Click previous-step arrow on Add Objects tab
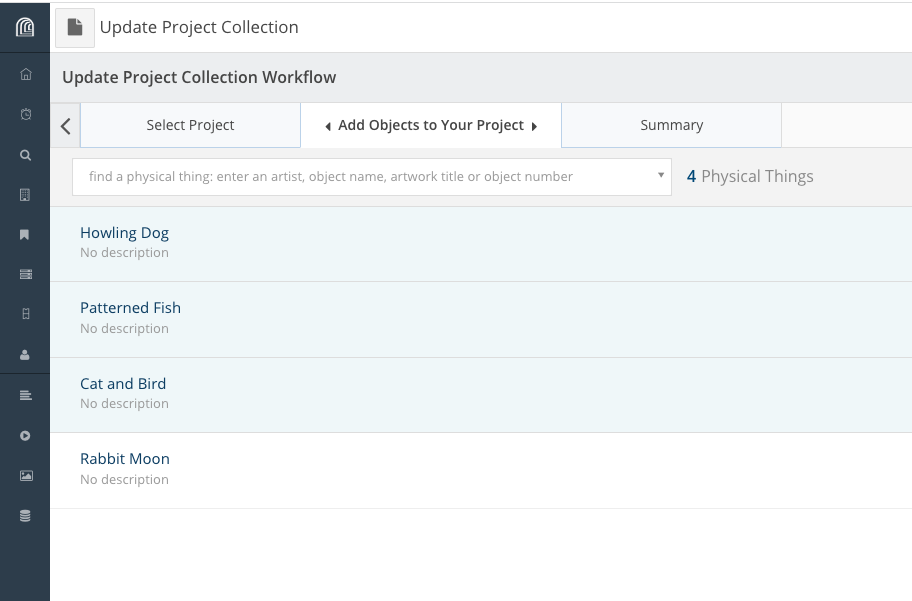The height and width of the screenshot is (601, 912). pos(328,126)
